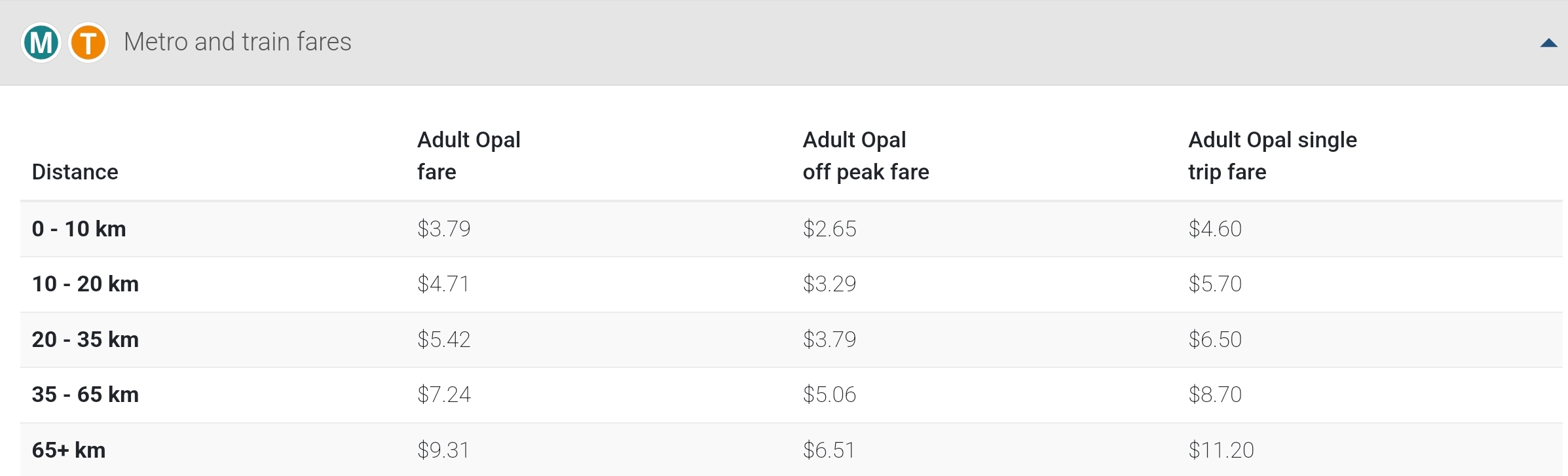Click the orange Train T icon
The height and width of the screenshot is (476, 1568).
[88, 43]
